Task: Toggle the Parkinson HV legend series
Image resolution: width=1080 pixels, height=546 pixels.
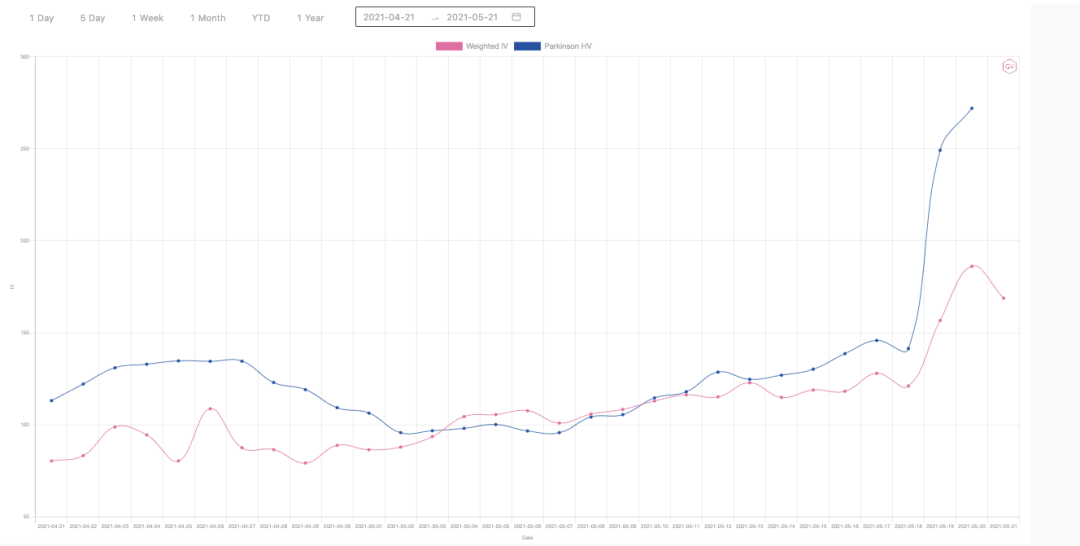Action: (568, 46)
